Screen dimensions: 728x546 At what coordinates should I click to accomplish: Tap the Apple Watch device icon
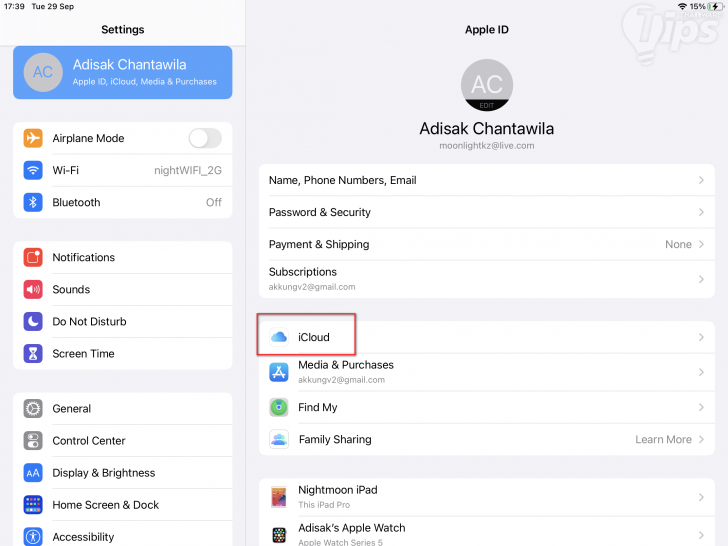pyautogui.click(x=279, y=535)
